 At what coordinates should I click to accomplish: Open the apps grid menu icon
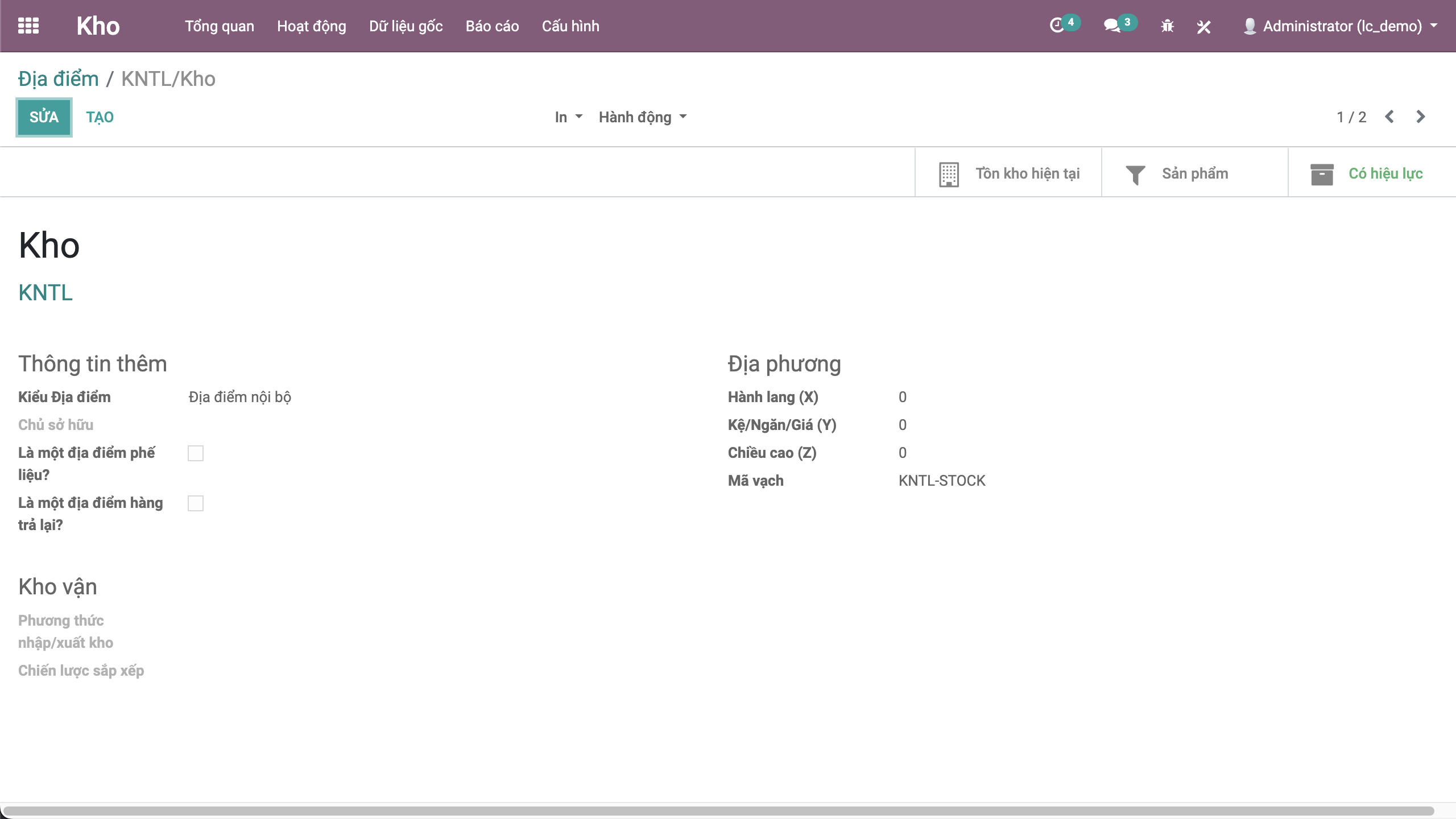click(28, 26)
